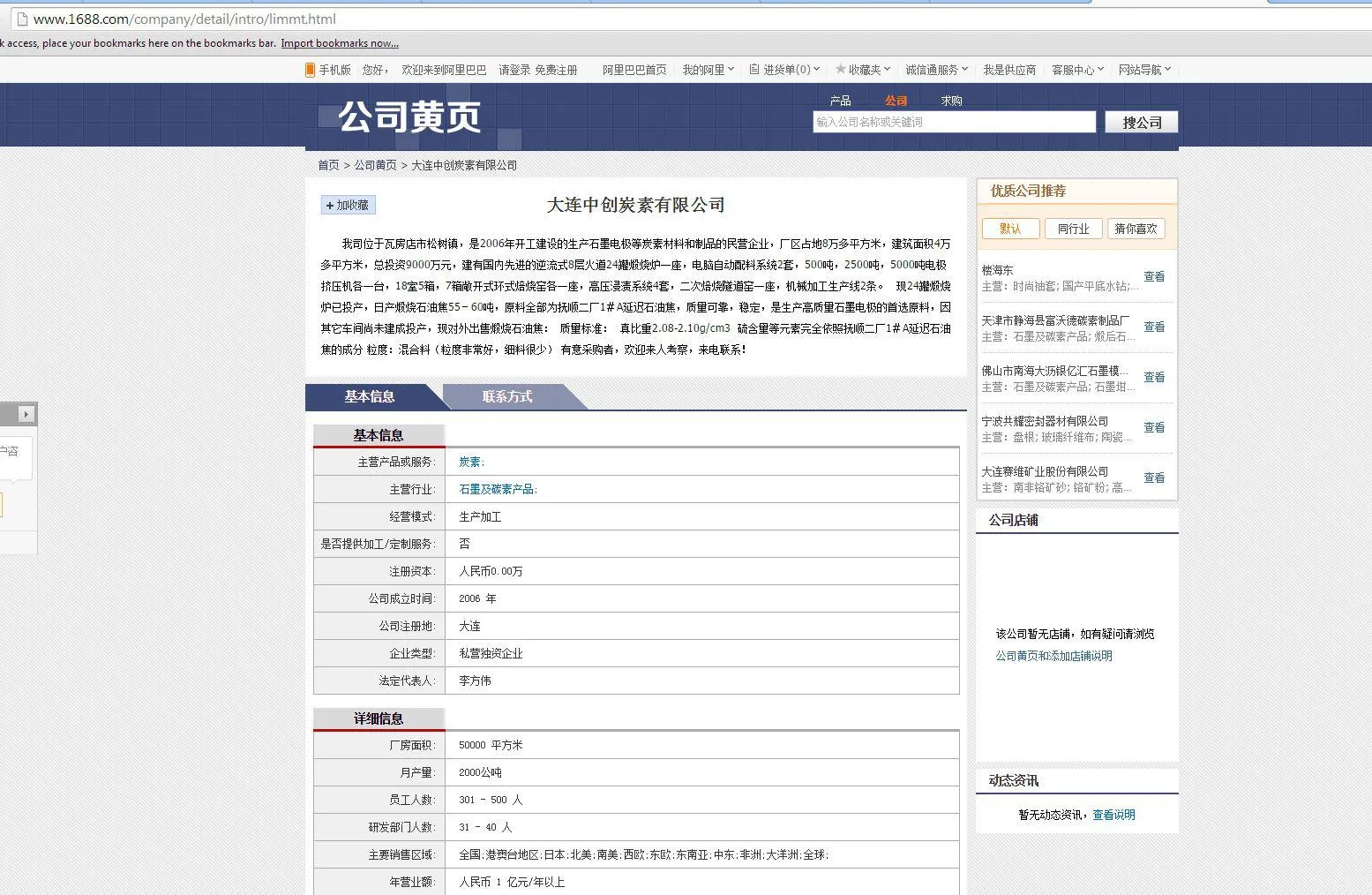Click the 加收藏 add-favorite button

348,205
